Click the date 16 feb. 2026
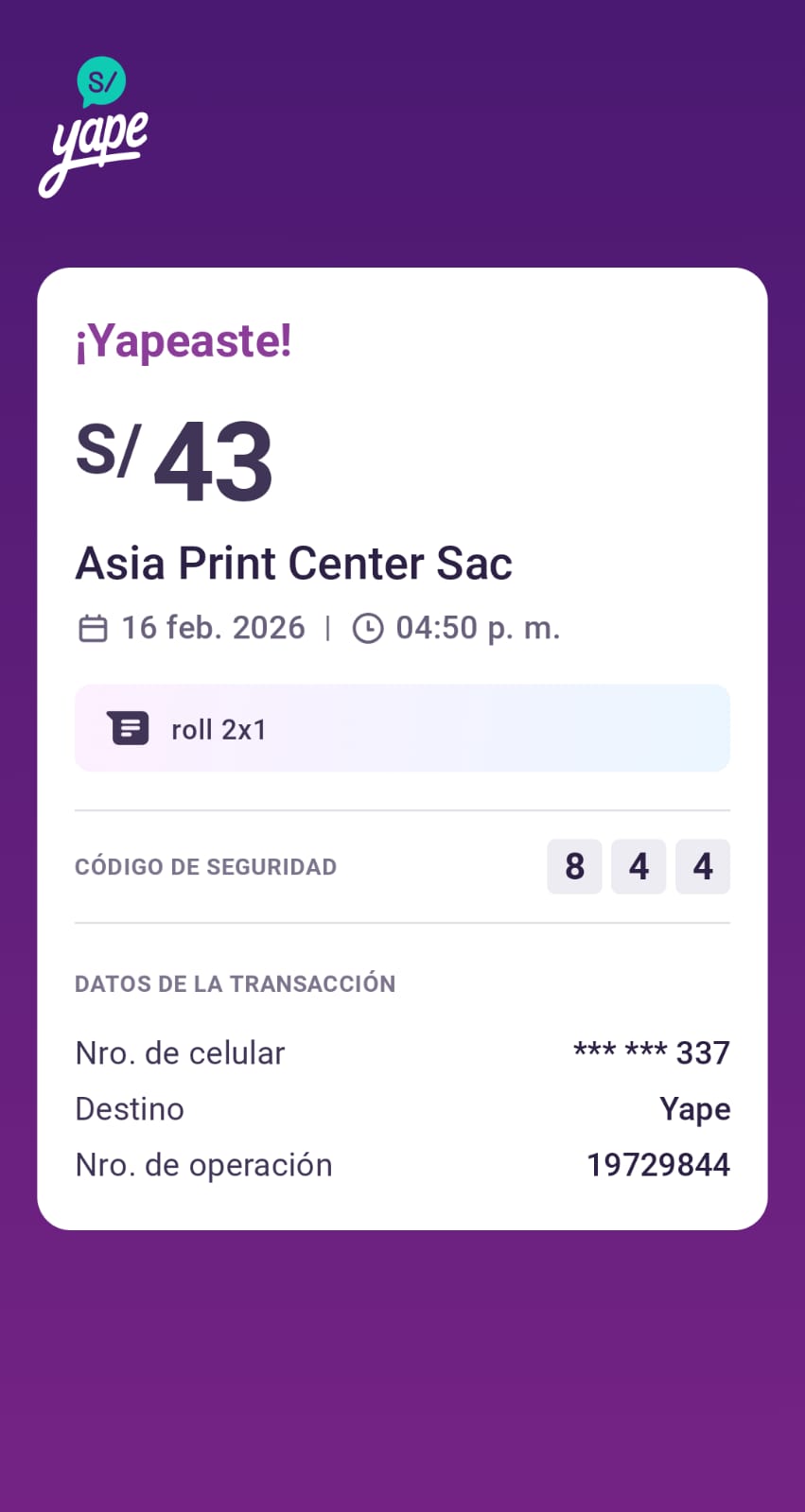This screenshot has height=1512, width=805. [213, 628]
